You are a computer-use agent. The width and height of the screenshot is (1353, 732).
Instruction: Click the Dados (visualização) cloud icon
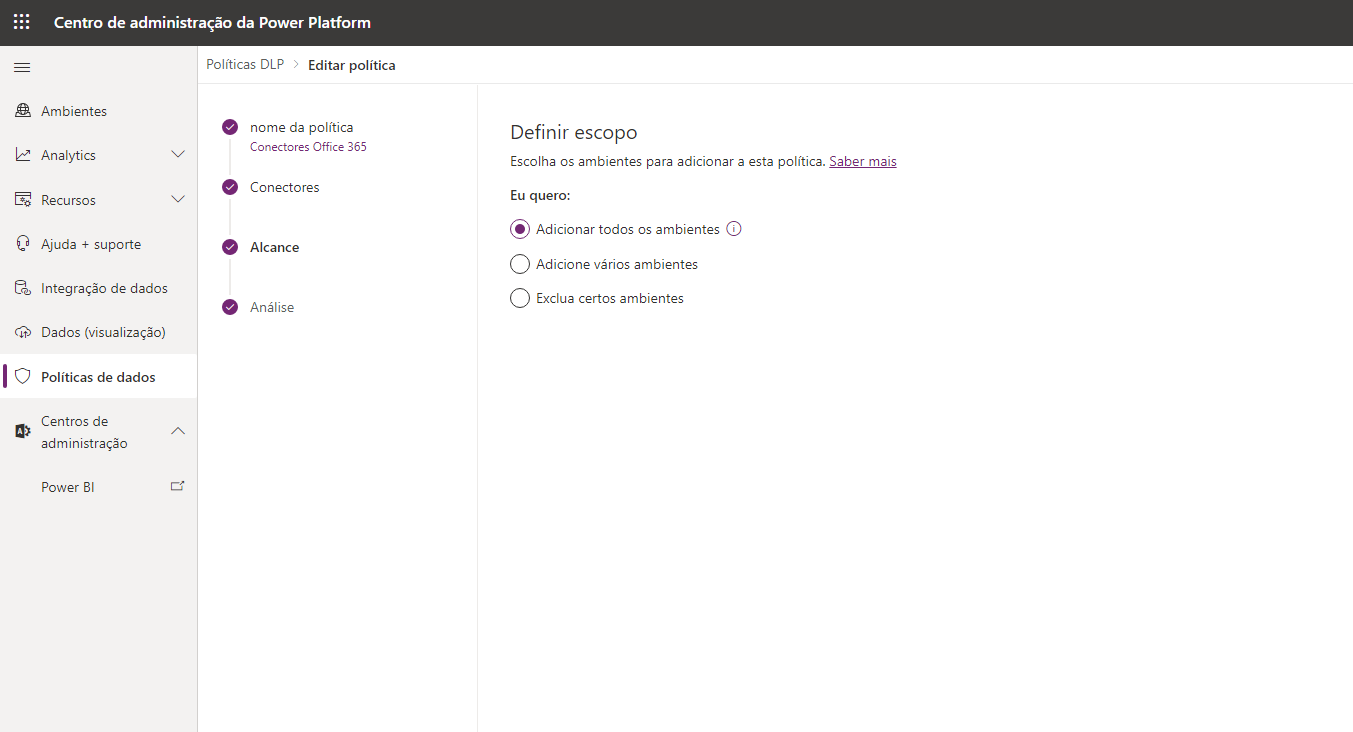coord(23,332)
